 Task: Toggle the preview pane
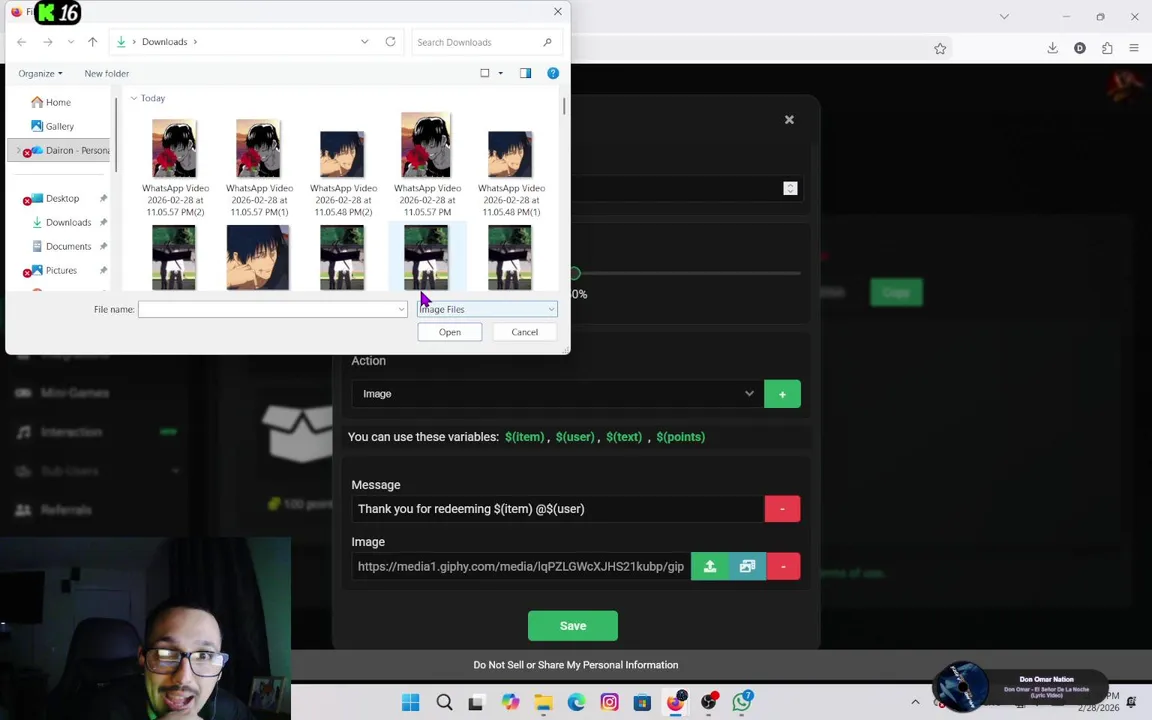[525, 73]
